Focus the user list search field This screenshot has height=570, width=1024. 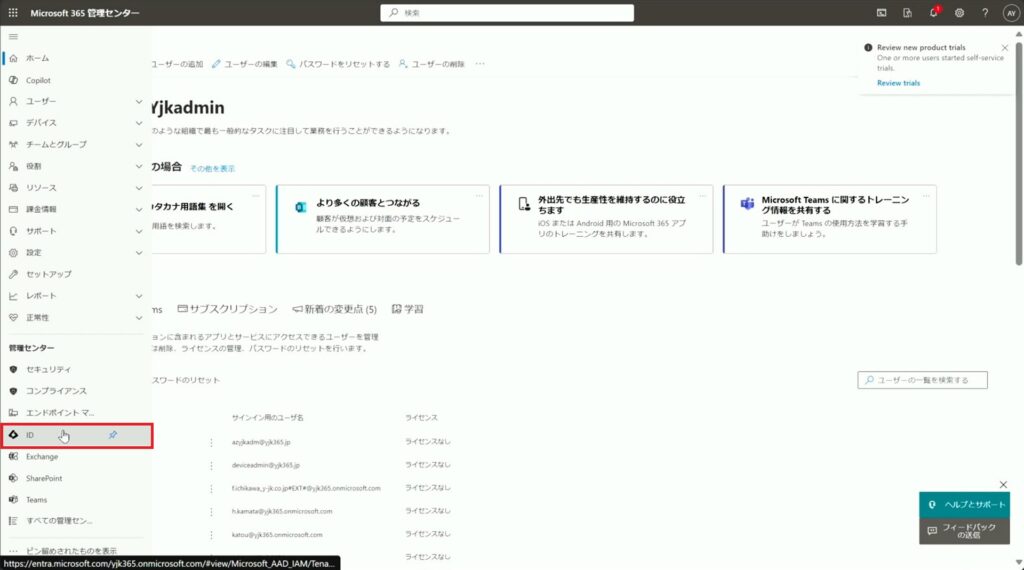pos(922,380)
